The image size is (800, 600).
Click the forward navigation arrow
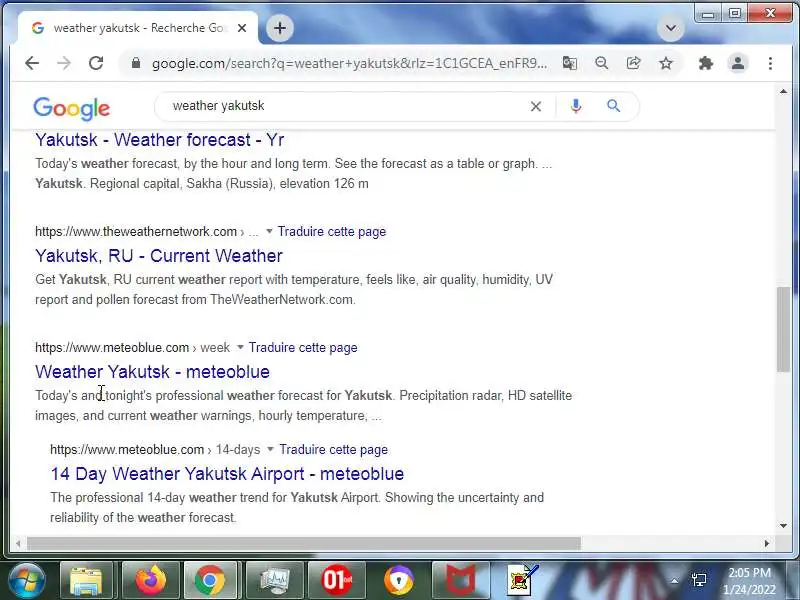click(x=64, y=63)
